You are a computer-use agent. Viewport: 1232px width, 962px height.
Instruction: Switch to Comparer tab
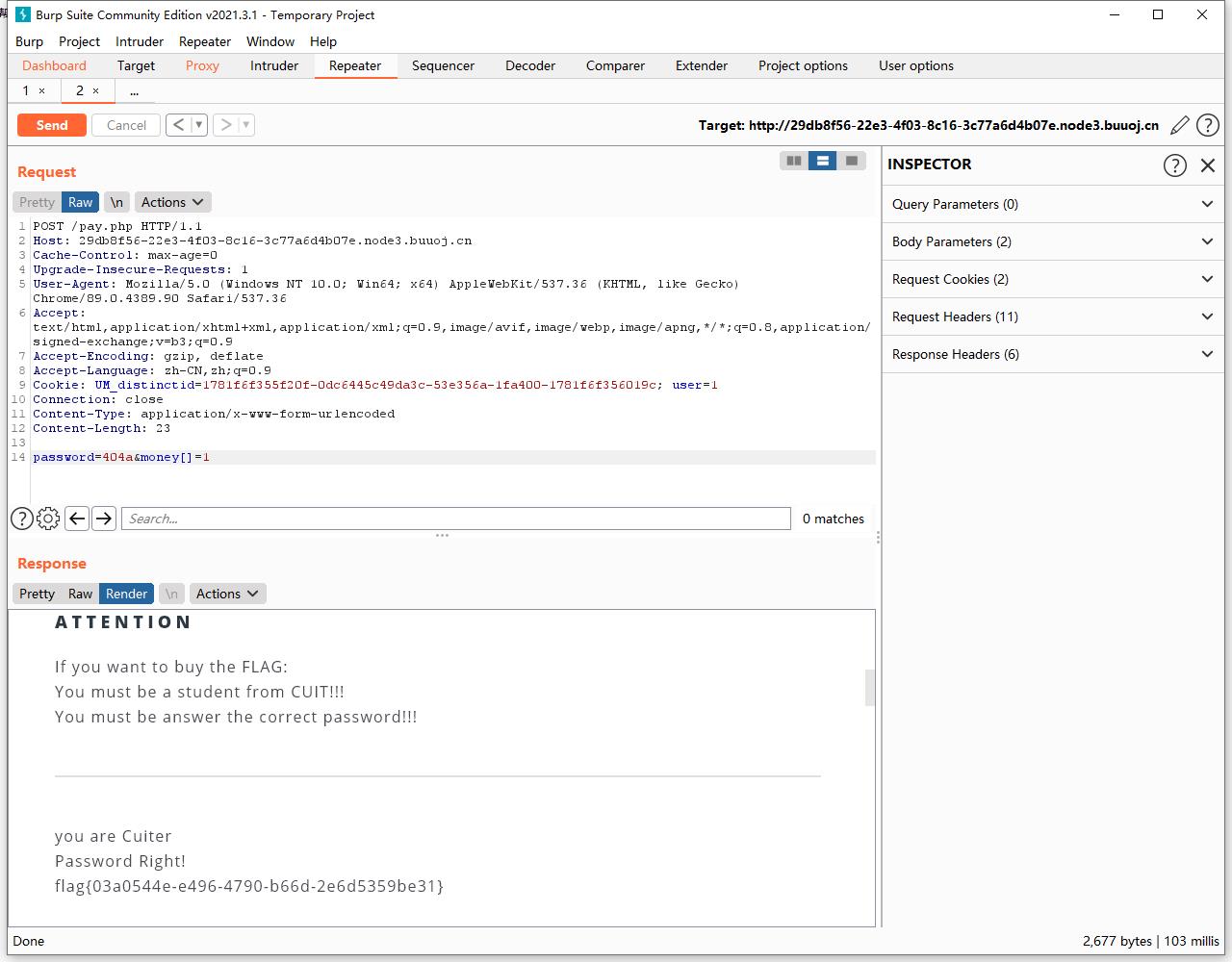point(615,65)
